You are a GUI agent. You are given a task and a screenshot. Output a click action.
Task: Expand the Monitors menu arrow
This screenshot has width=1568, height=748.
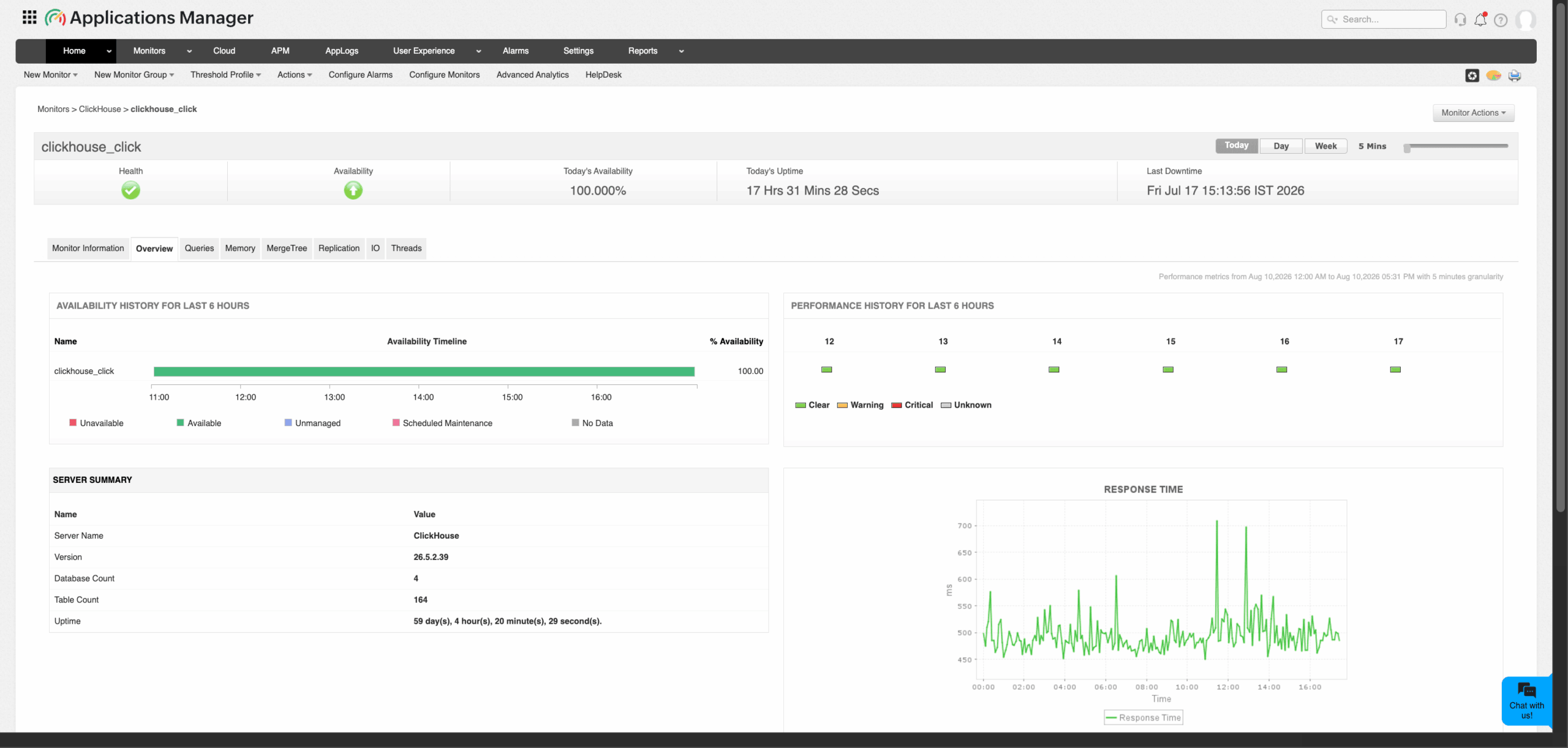pos(189,51)
